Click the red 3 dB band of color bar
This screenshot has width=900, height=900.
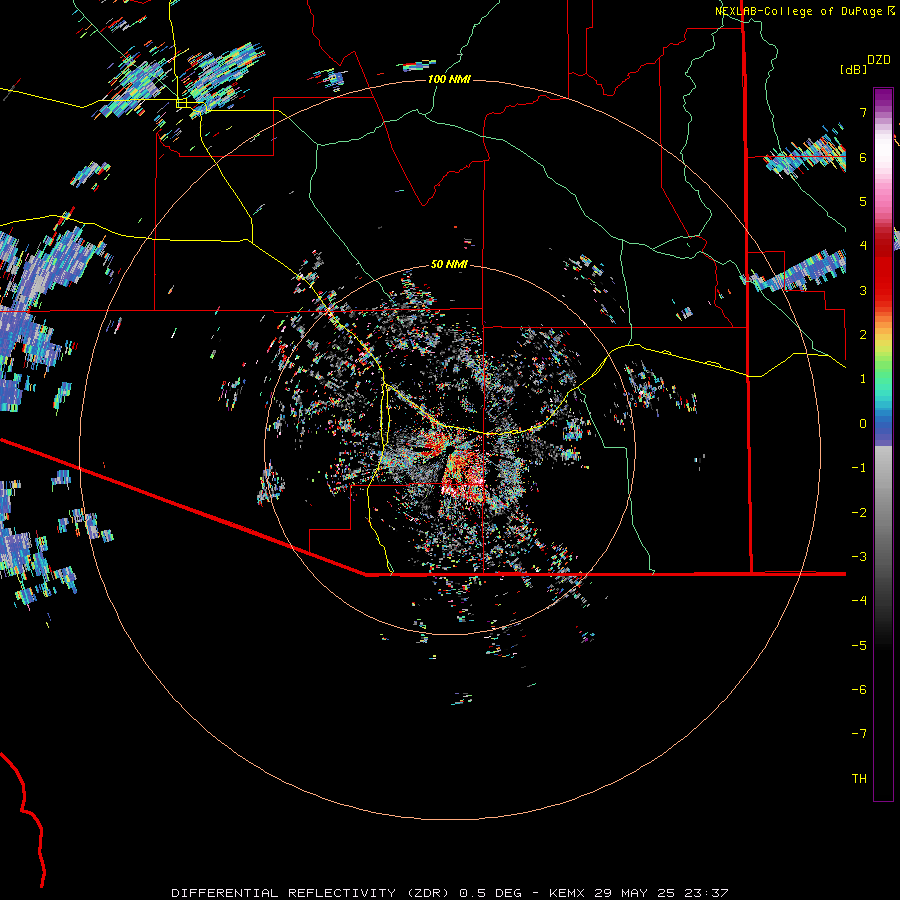pyautogui.click(x=883, y=290)
